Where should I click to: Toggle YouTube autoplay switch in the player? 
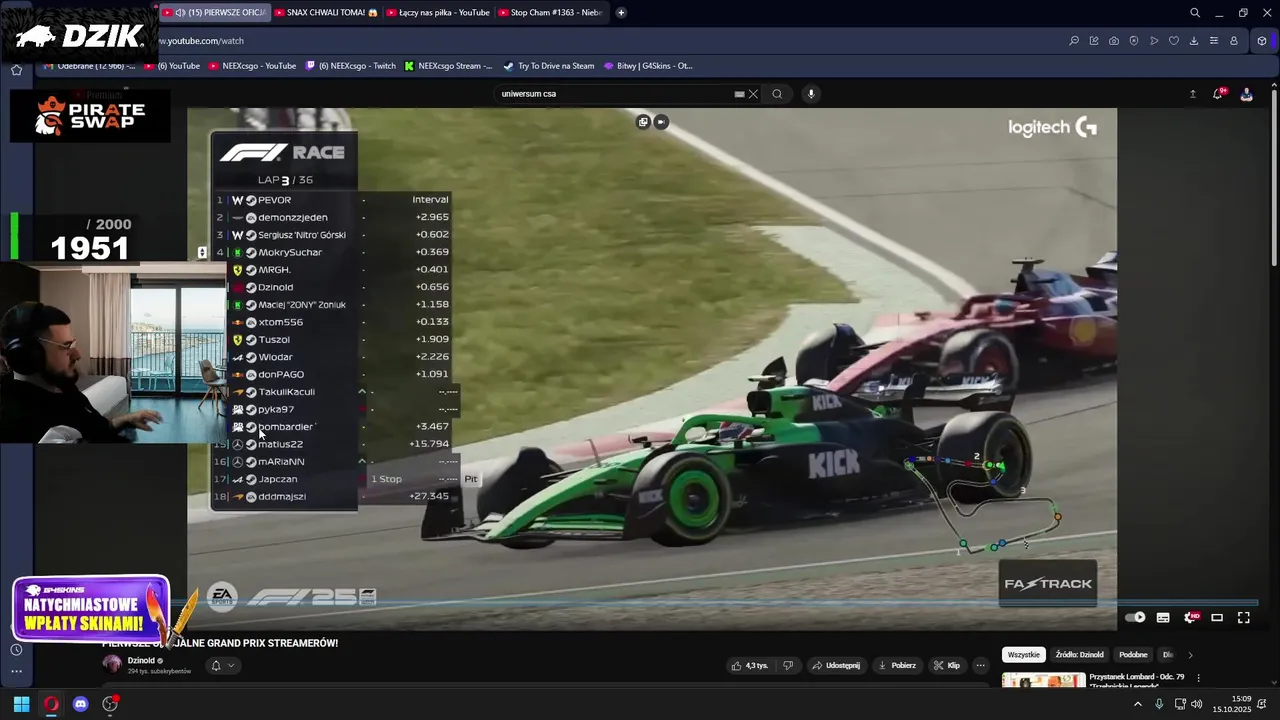pos(1135,617)
